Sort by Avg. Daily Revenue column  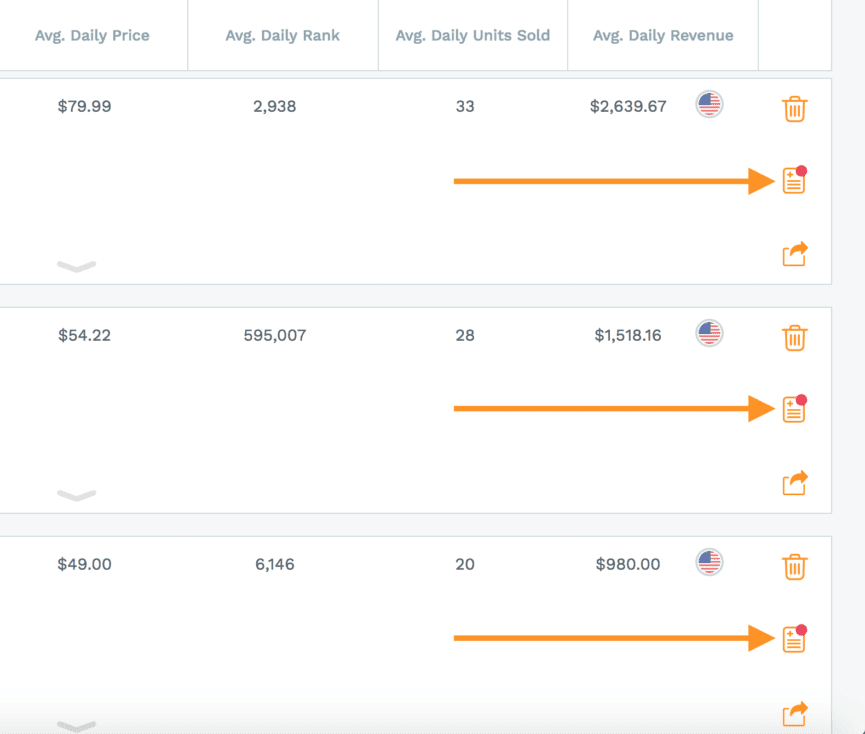(x=663, y=36)
